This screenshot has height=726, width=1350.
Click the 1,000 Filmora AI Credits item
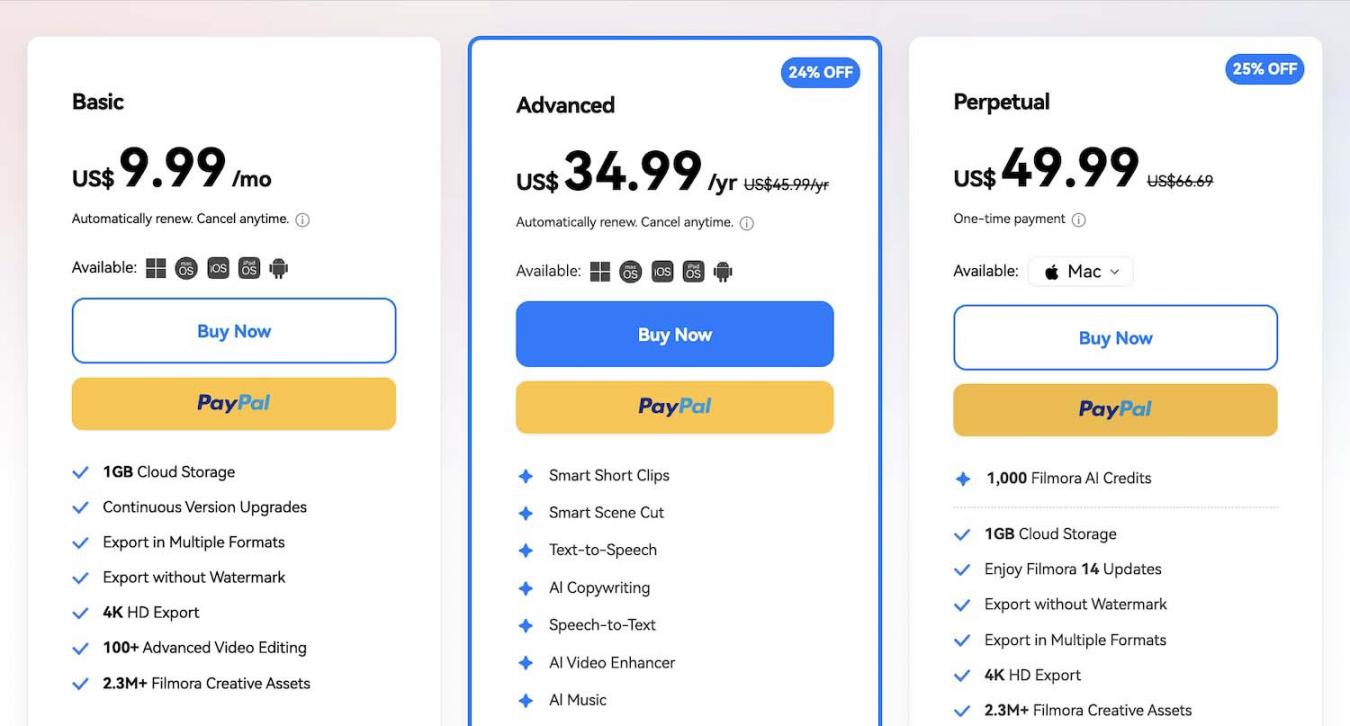tap(1068, 479)
